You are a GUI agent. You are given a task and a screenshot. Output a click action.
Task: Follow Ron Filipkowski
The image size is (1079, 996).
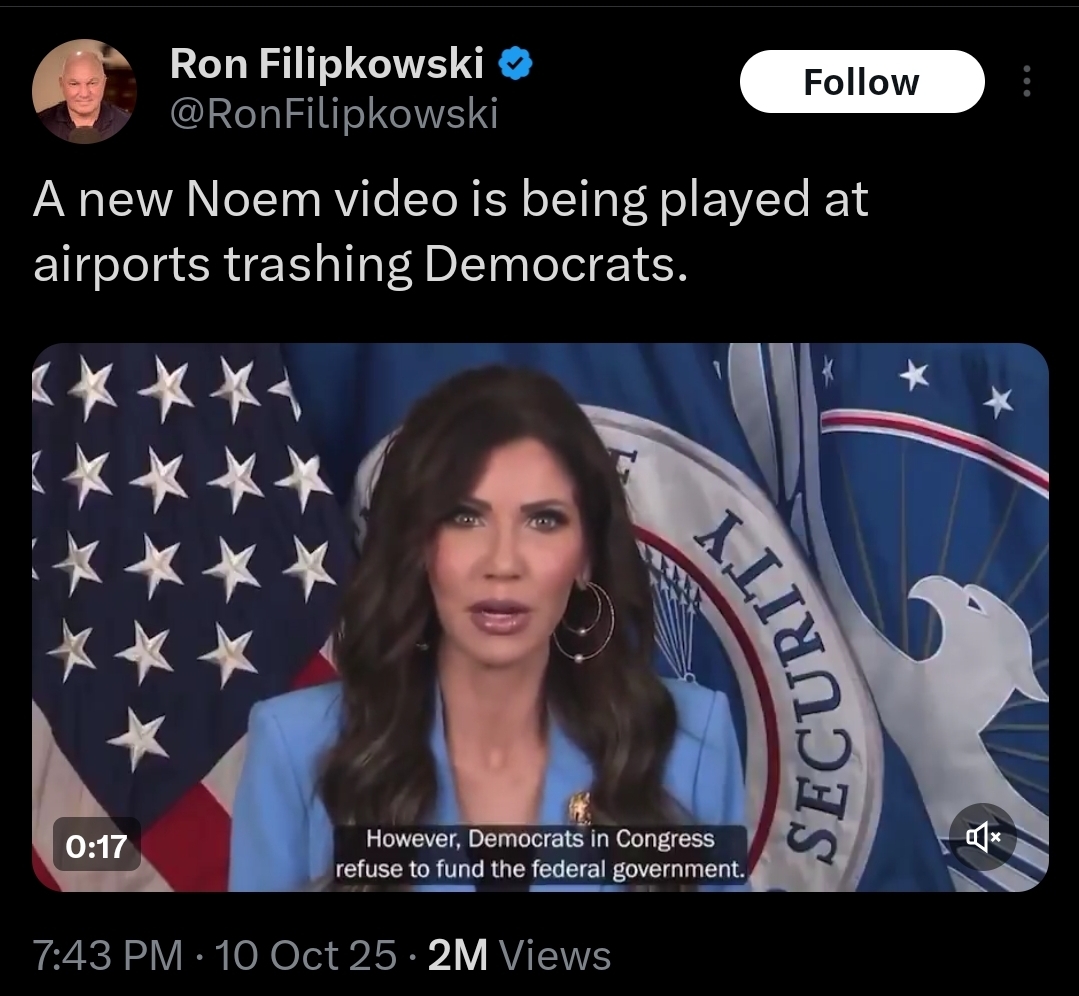click(862, 81)
